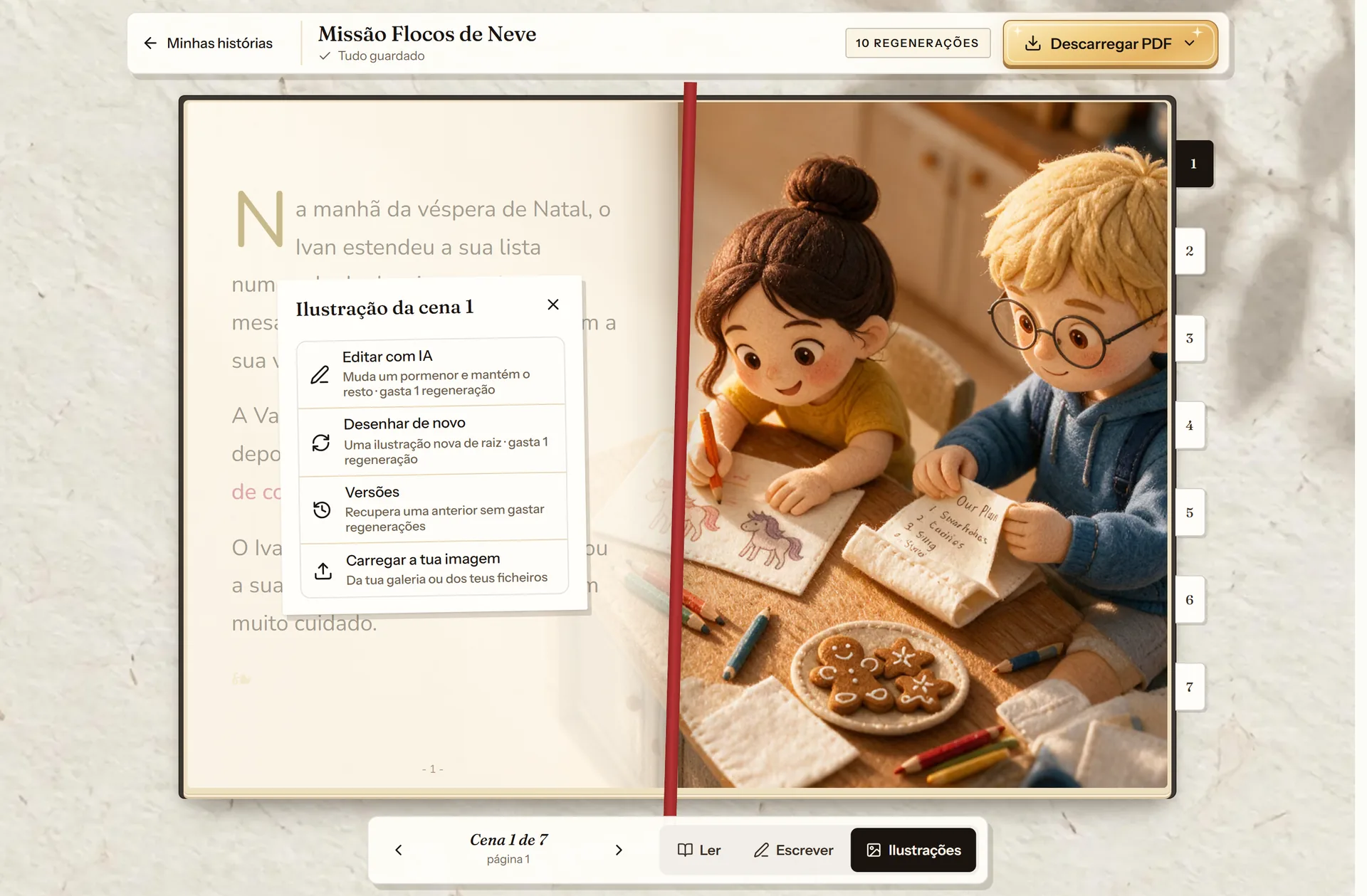Jump to scene bookmark tab 4
This screenshot has height=896, width=1367.
point(1190,426)
